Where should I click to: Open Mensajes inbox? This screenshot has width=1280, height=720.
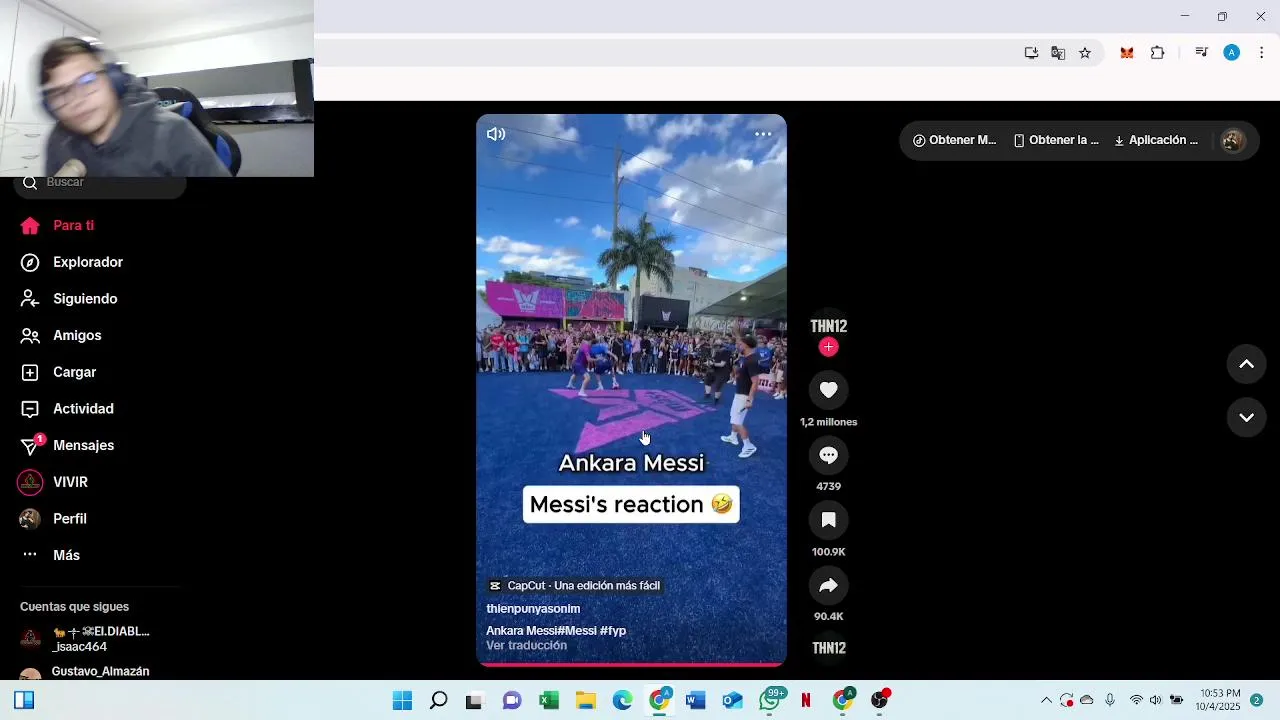tap(67, 445)
